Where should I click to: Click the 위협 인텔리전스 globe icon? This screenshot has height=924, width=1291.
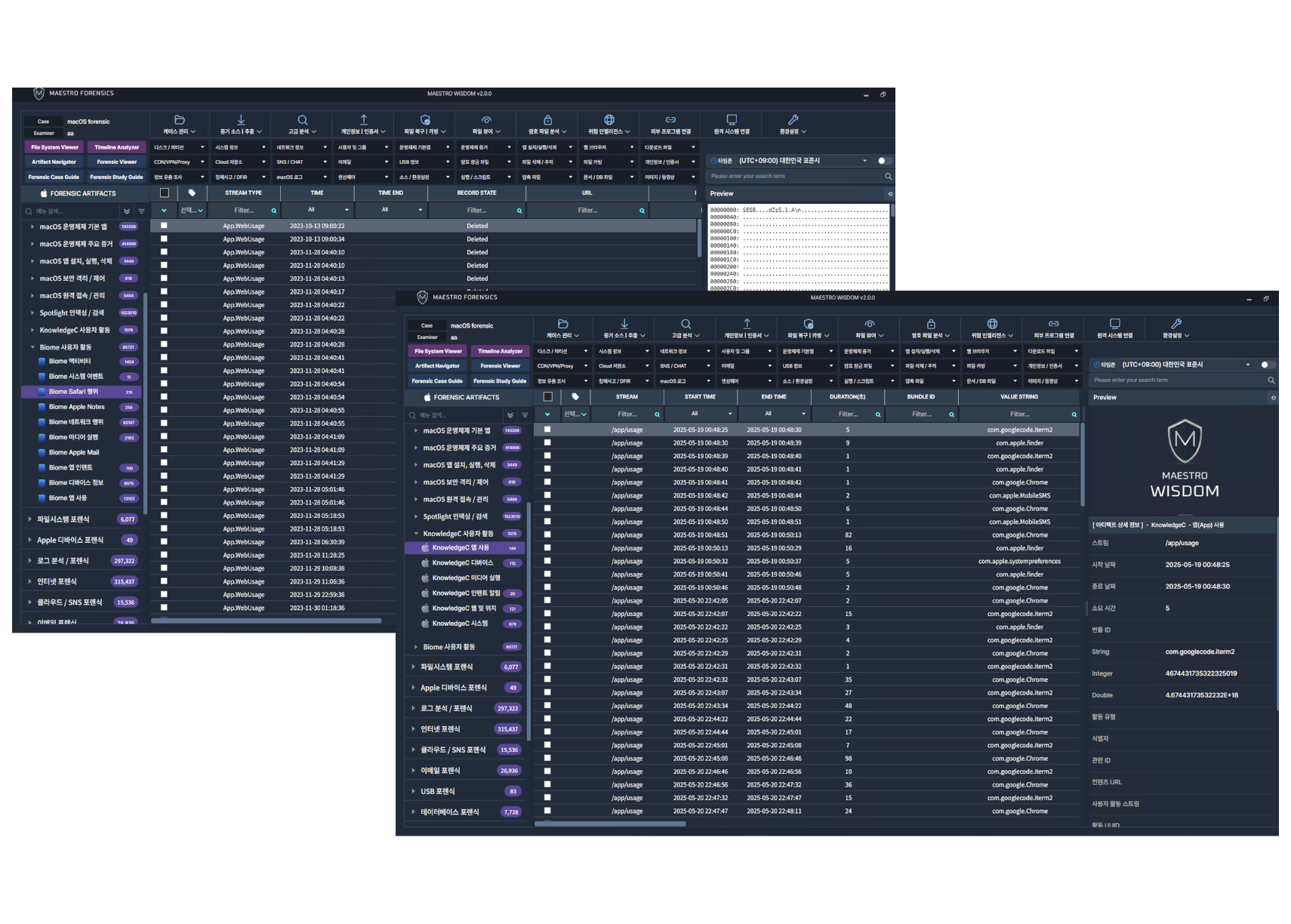pos(992,324)
